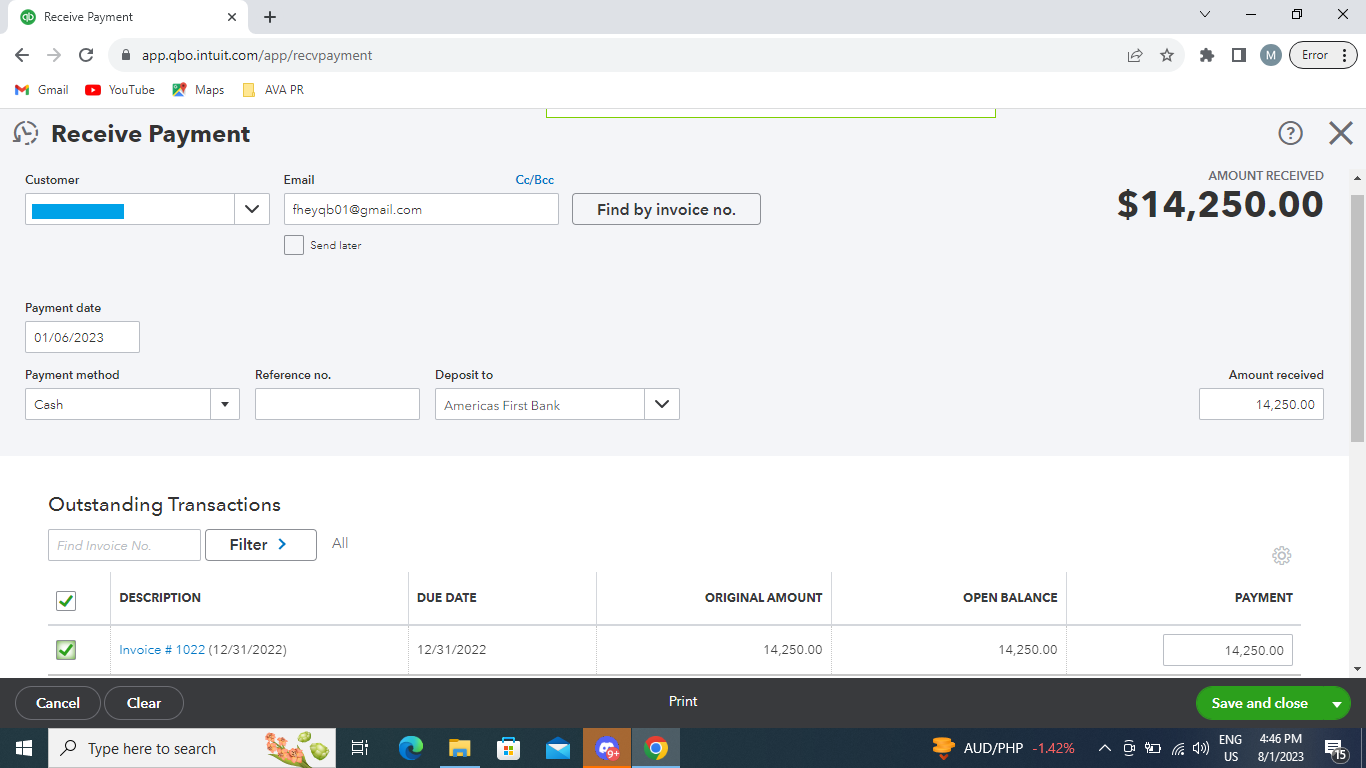Open Microsoft Store from the taskbar
1366x768 pixels.
coord(509,748)
